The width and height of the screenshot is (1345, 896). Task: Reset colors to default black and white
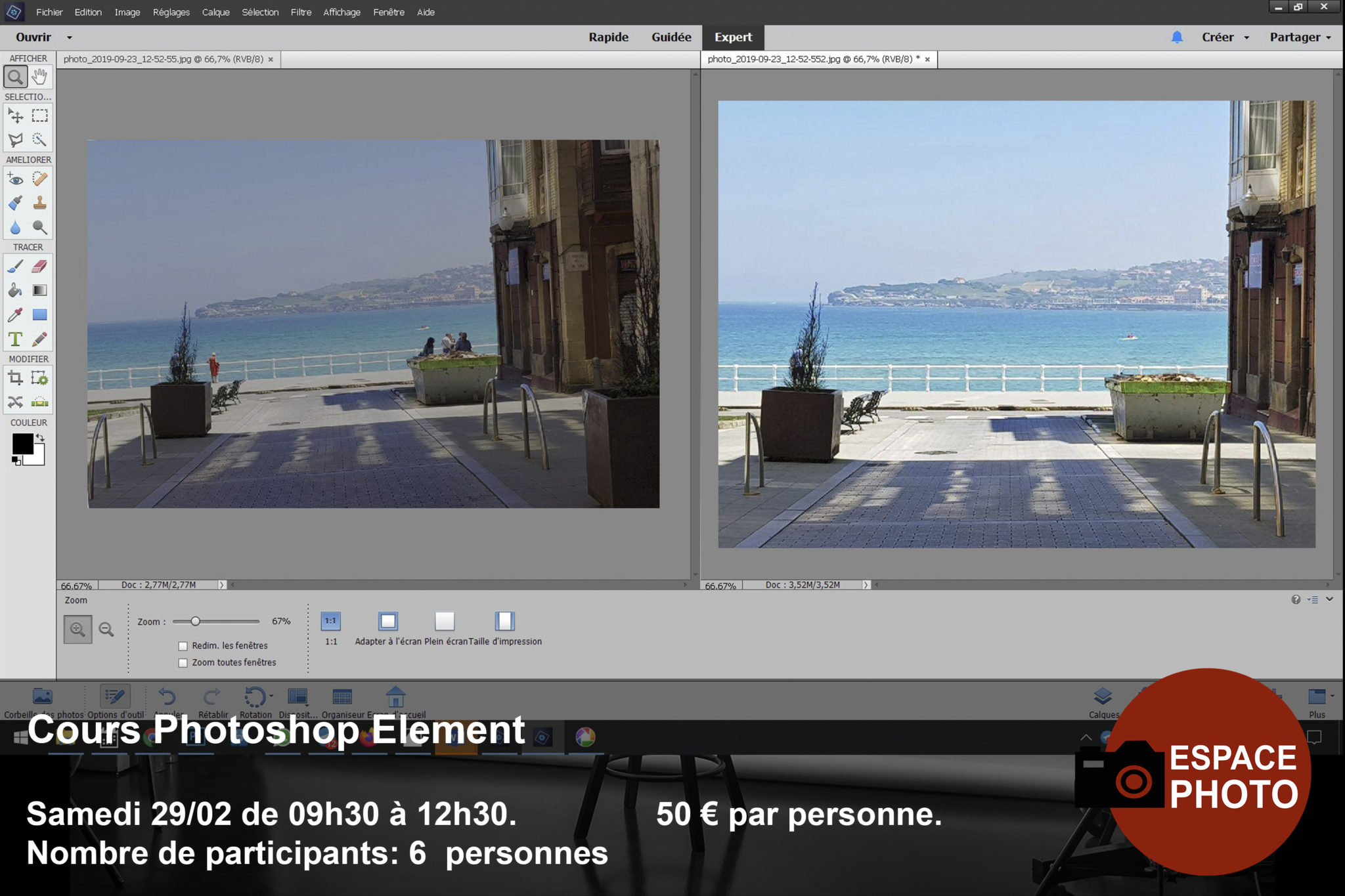click(16, 461)
